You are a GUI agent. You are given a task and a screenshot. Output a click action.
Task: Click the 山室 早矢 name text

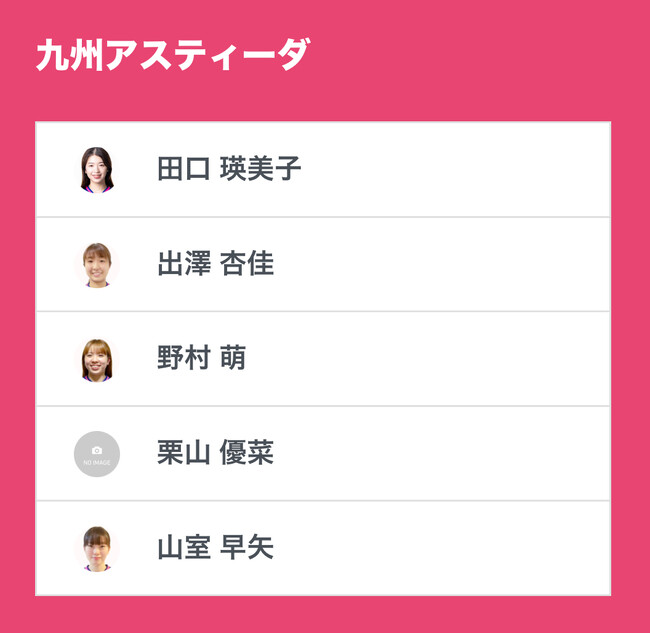tap(215, 548)
